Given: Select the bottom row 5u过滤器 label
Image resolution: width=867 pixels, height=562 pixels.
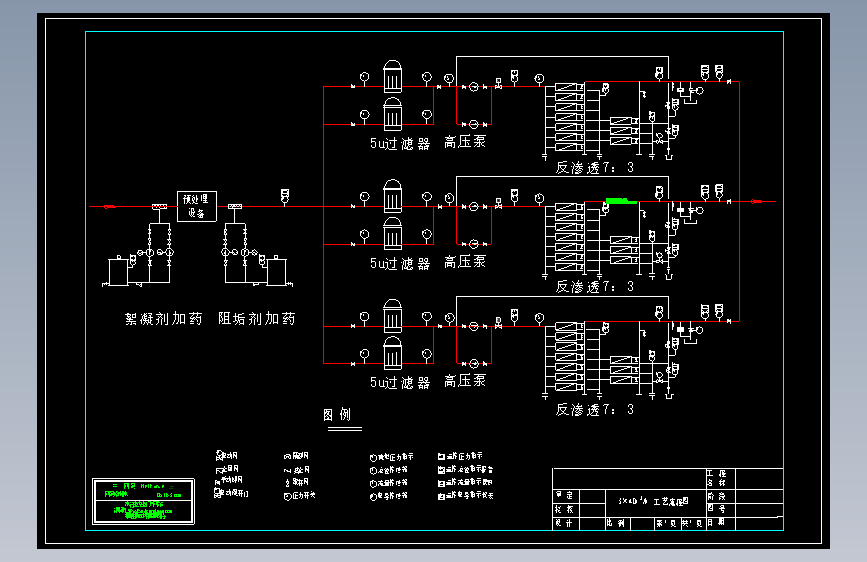Looking at the screenshot, I should 400,382.
